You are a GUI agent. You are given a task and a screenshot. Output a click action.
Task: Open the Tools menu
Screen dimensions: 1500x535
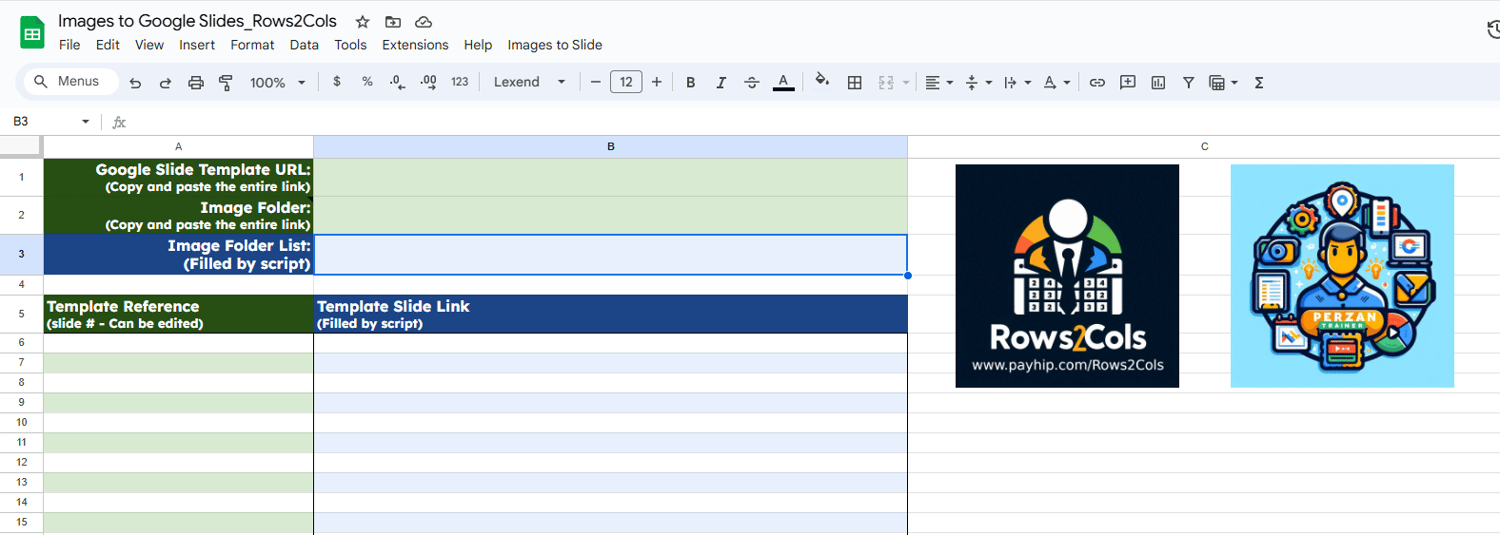pyautogui.click(x=350, y=45)
